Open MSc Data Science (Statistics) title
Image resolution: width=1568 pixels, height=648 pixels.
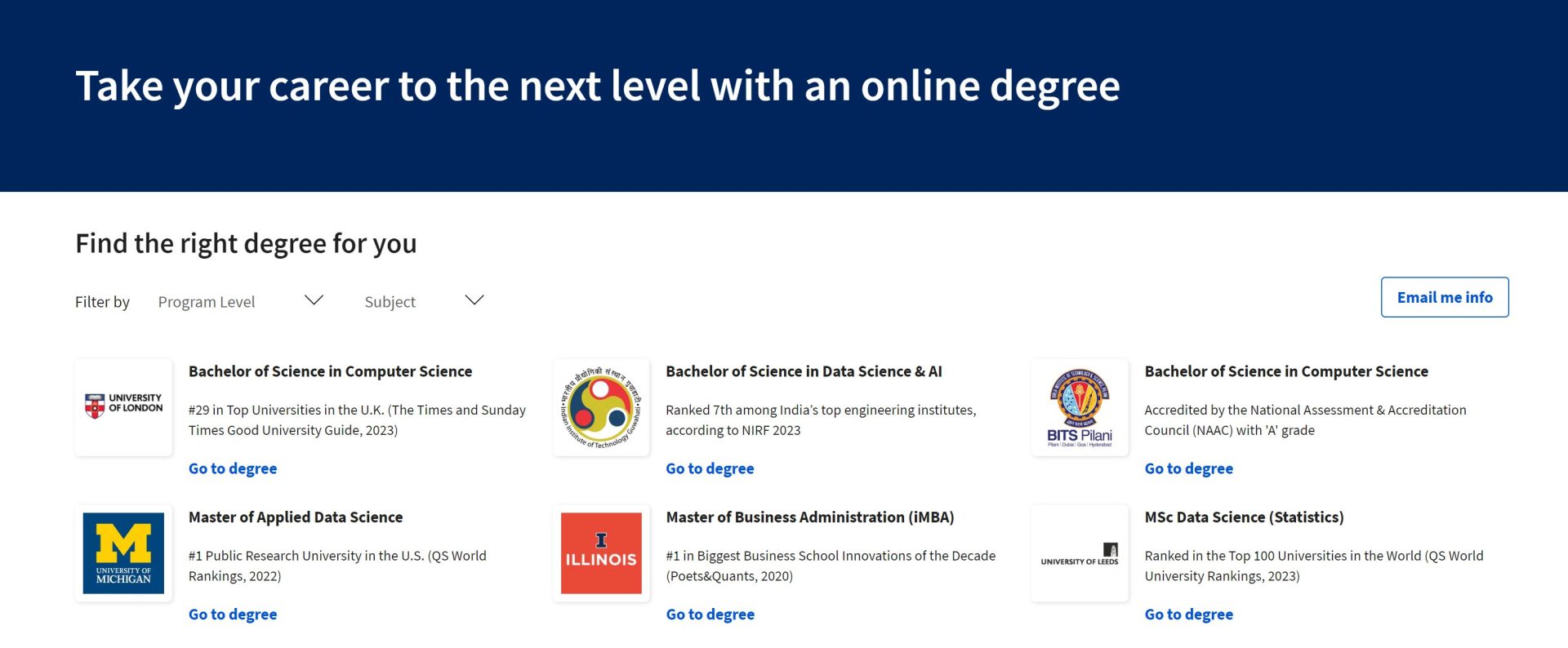pos(1244,517)
